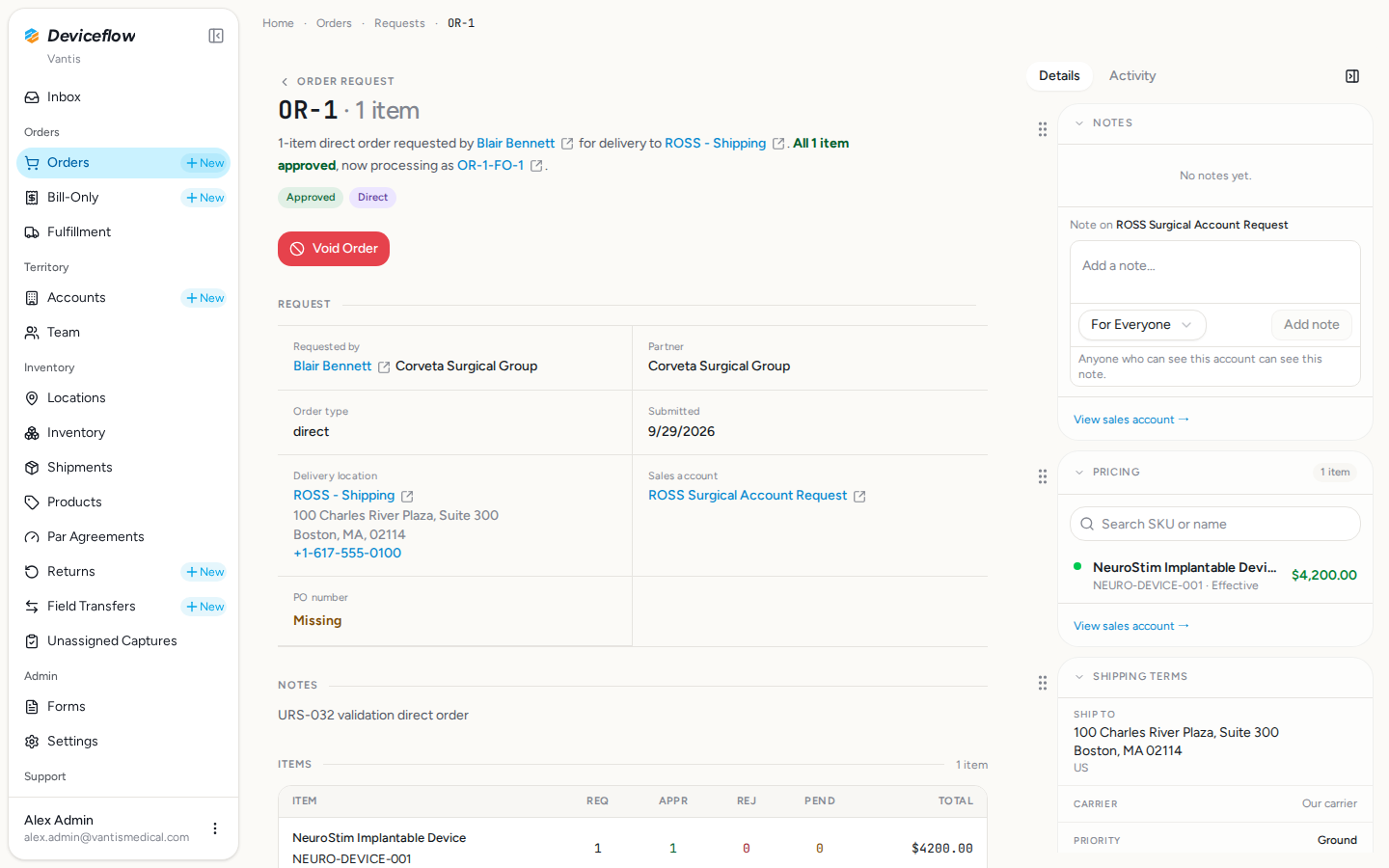Click New next to Accounts
The width and height of the screenshot is (1389, 868).
pyautogui.click(x=204, y=298)
